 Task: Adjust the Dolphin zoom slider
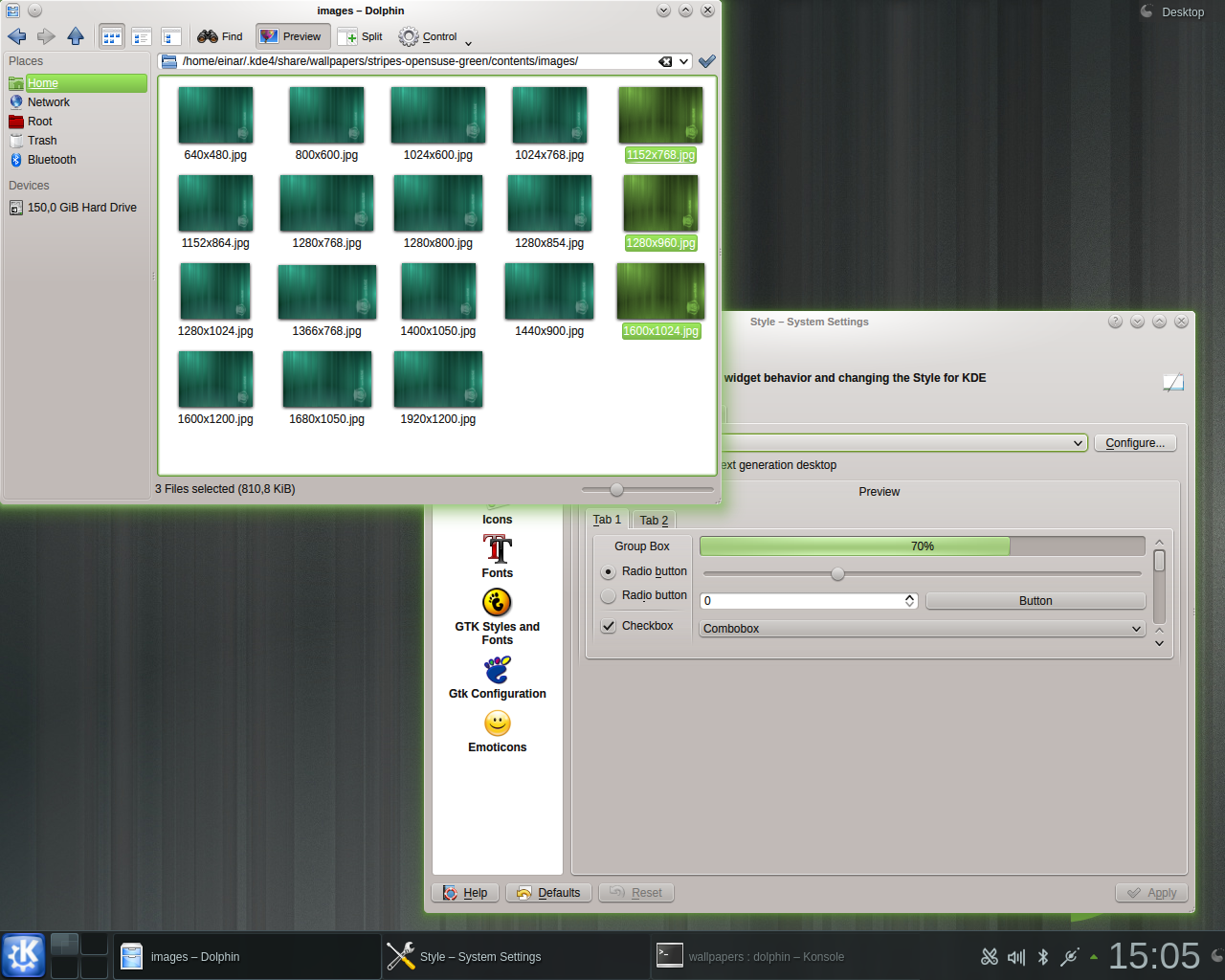[617, 490]
